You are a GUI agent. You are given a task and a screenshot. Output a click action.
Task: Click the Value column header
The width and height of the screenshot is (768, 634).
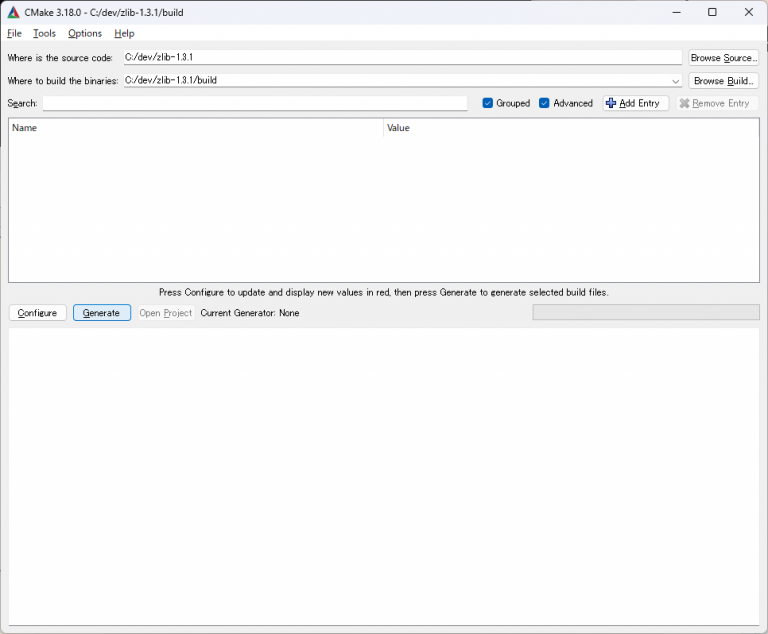[x=570, y=128]
